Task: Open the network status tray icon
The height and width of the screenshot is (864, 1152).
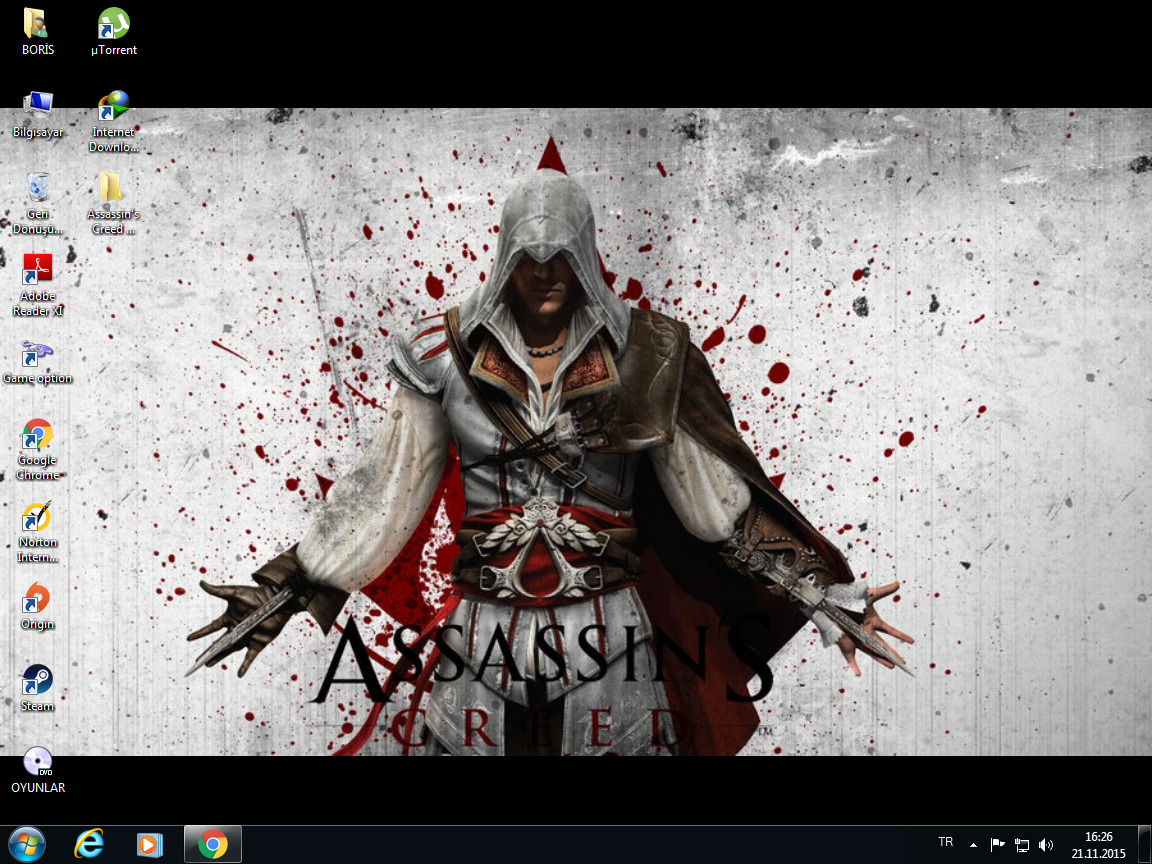Action: tap(1022, 846)
